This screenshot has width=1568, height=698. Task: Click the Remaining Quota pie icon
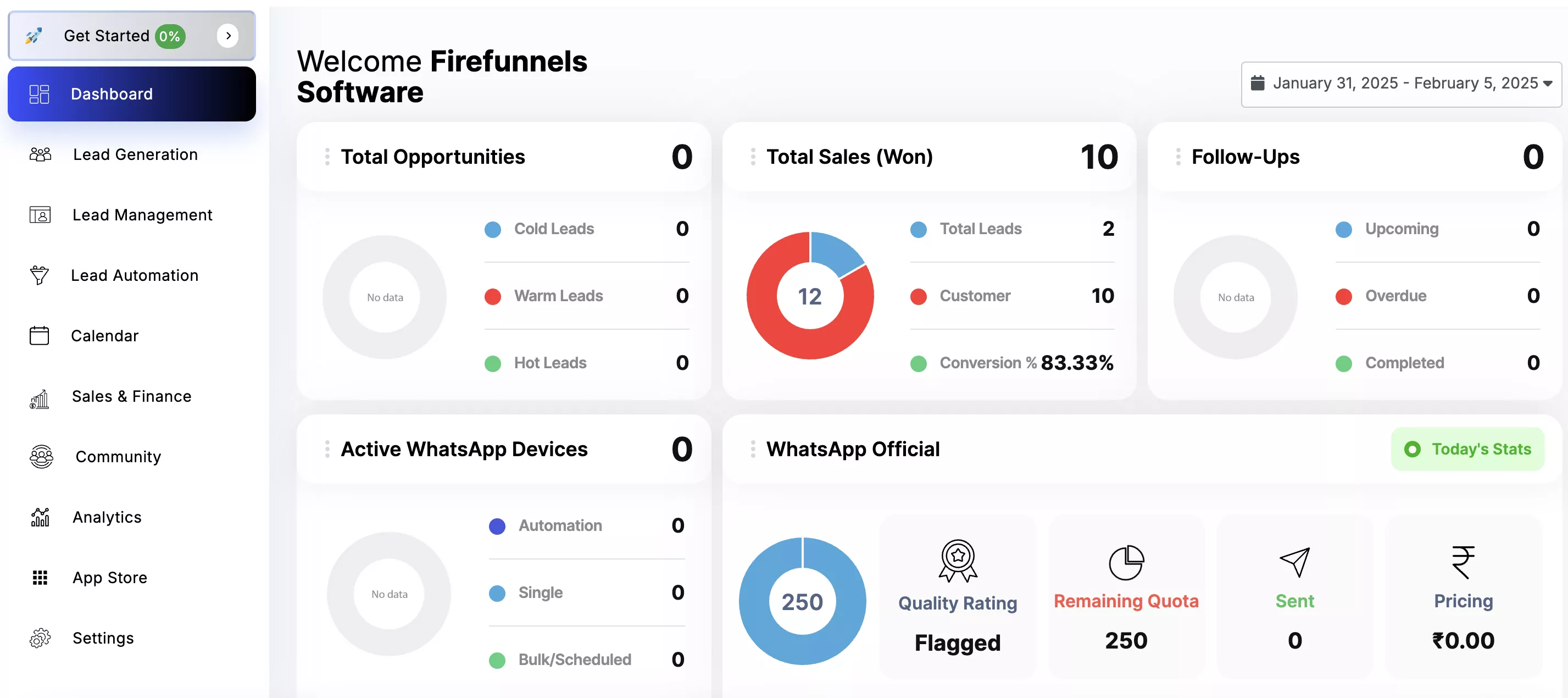(x=1126, y=562)
